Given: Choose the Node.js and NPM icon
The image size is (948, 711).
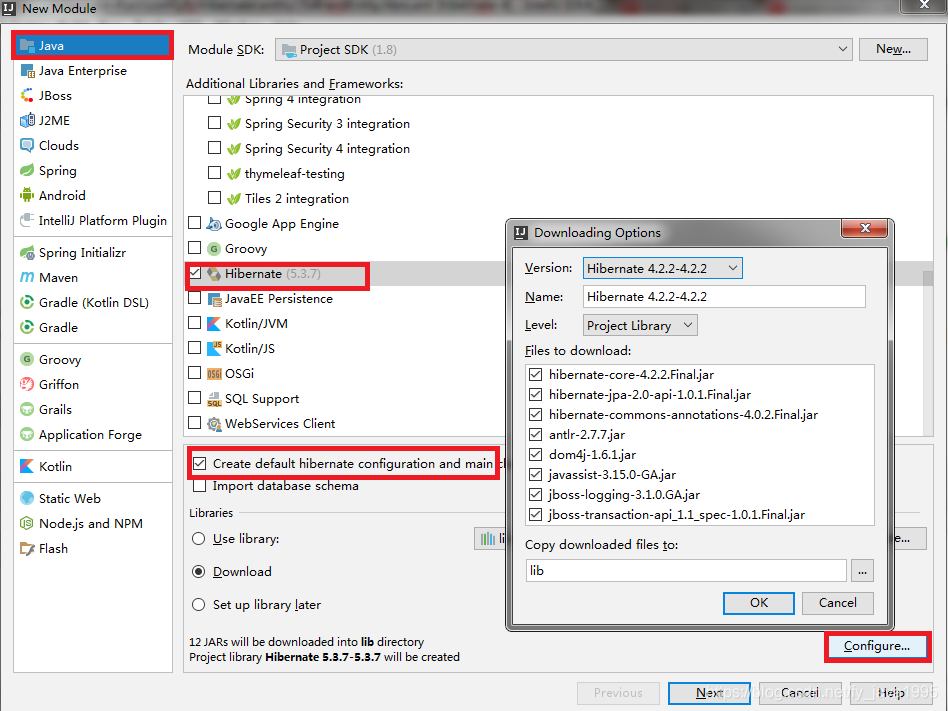Looking at the screenshot, I should [x=27, y=524].
